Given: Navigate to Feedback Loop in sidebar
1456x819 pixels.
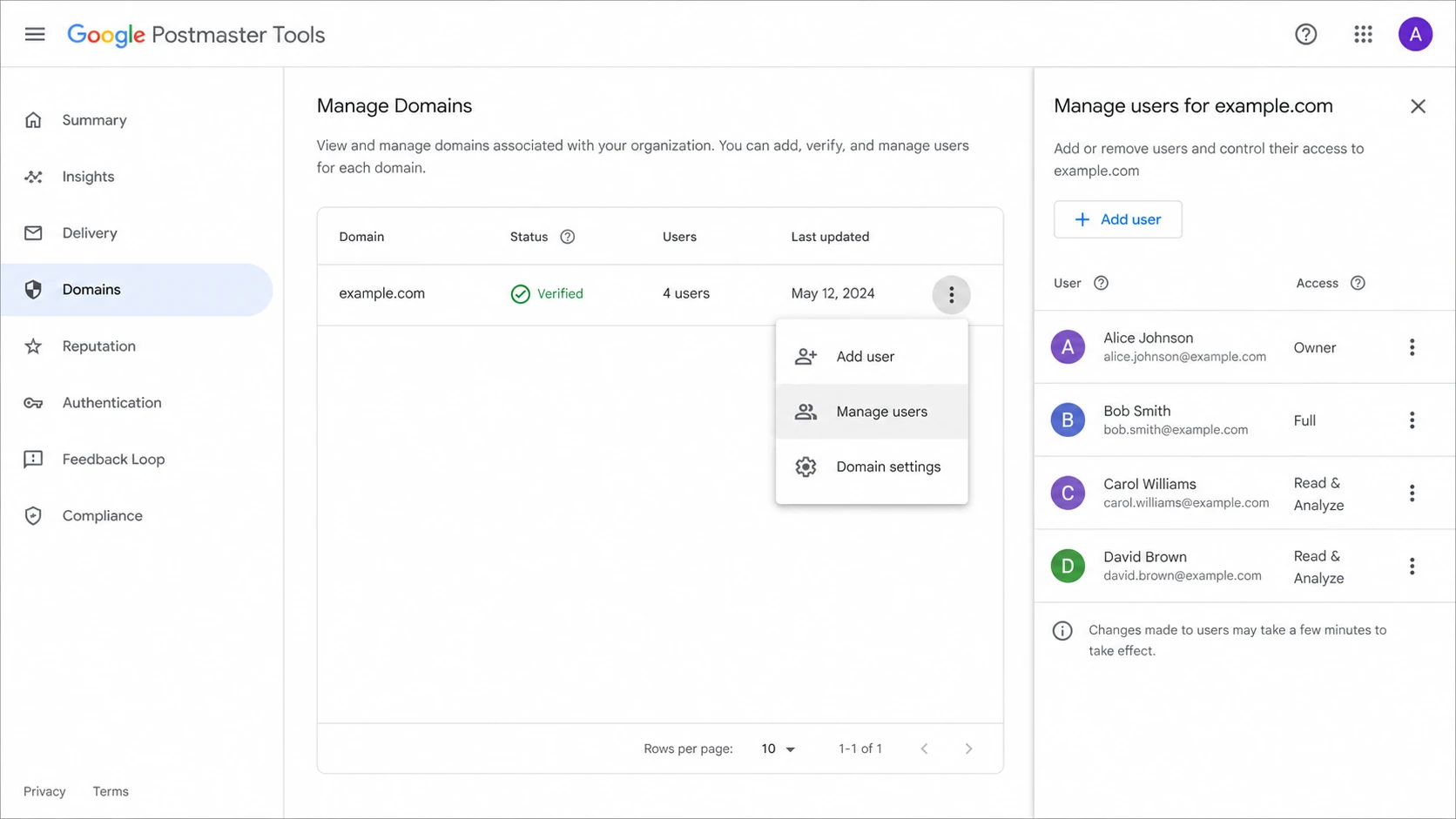Looking at the screenshot, I should (x=137, y=460).
